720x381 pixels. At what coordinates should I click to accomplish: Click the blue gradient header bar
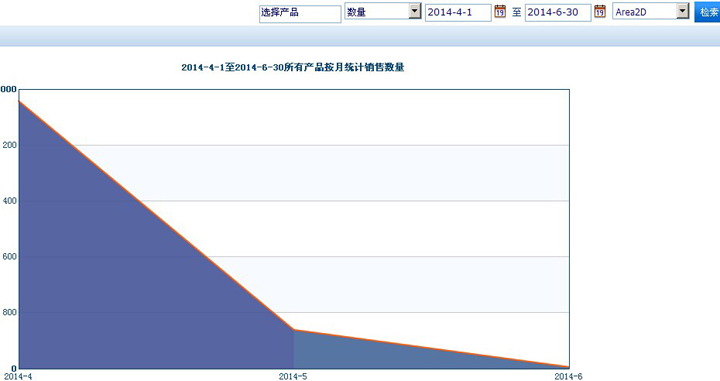(x=360, y=36)
